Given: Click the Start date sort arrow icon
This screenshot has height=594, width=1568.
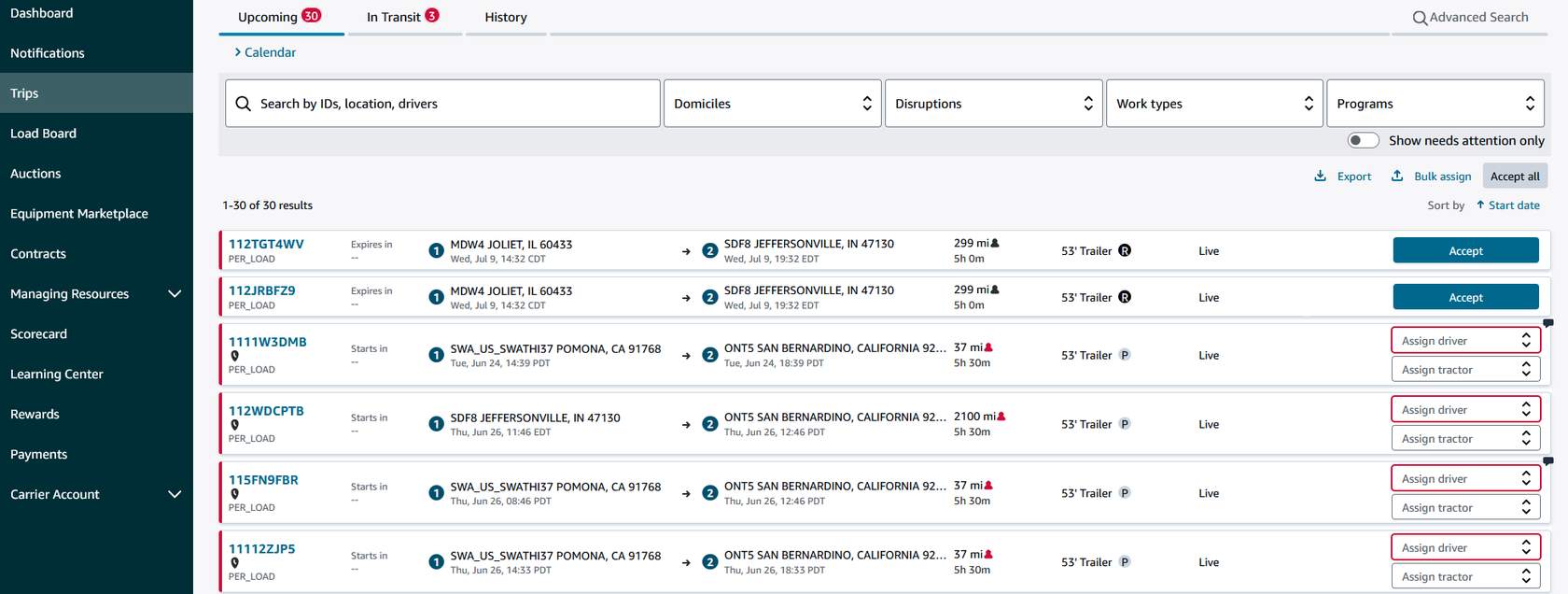Looking at the screenshot, I should coord(1480,205).
